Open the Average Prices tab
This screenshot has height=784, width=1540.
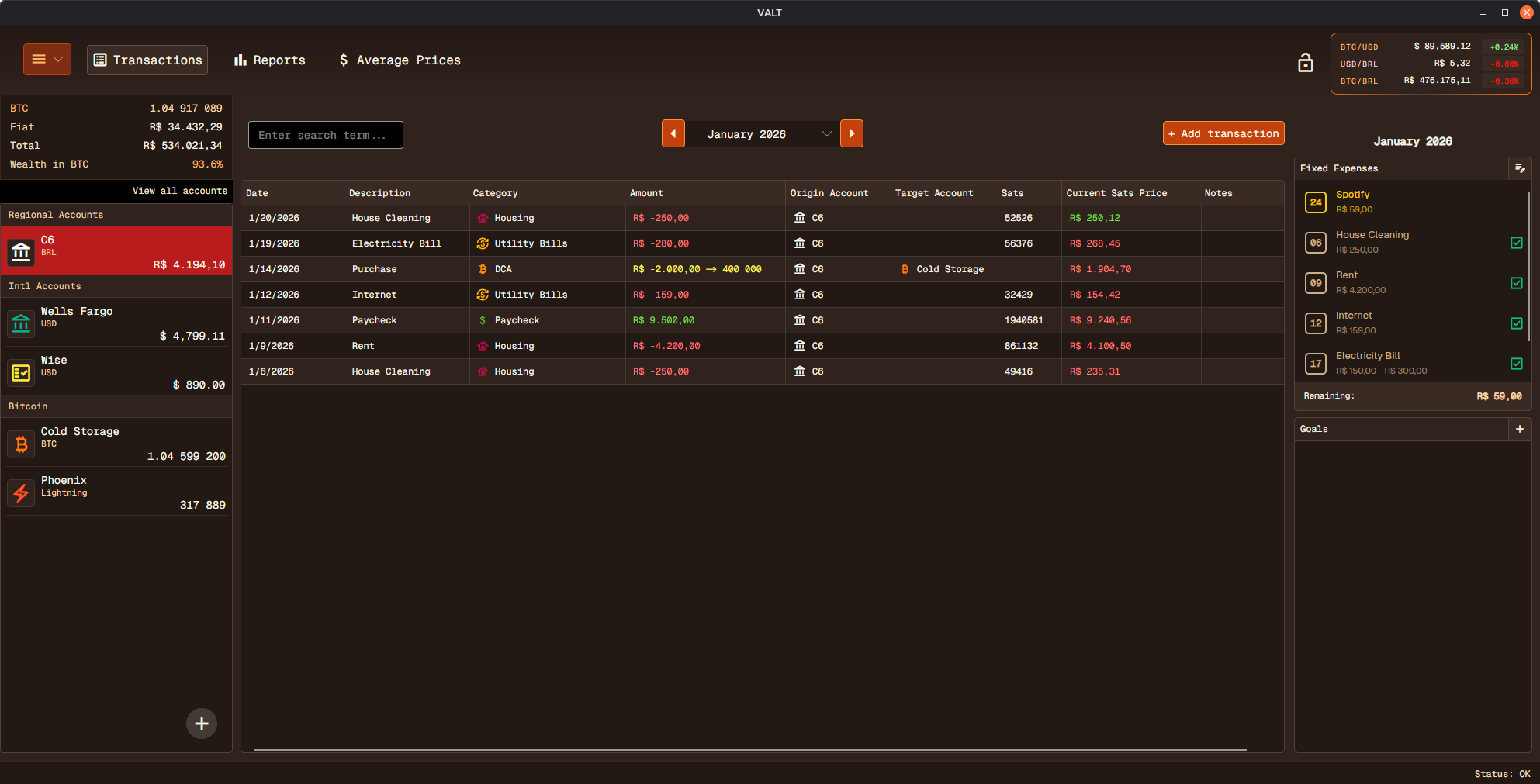point(400,60)
